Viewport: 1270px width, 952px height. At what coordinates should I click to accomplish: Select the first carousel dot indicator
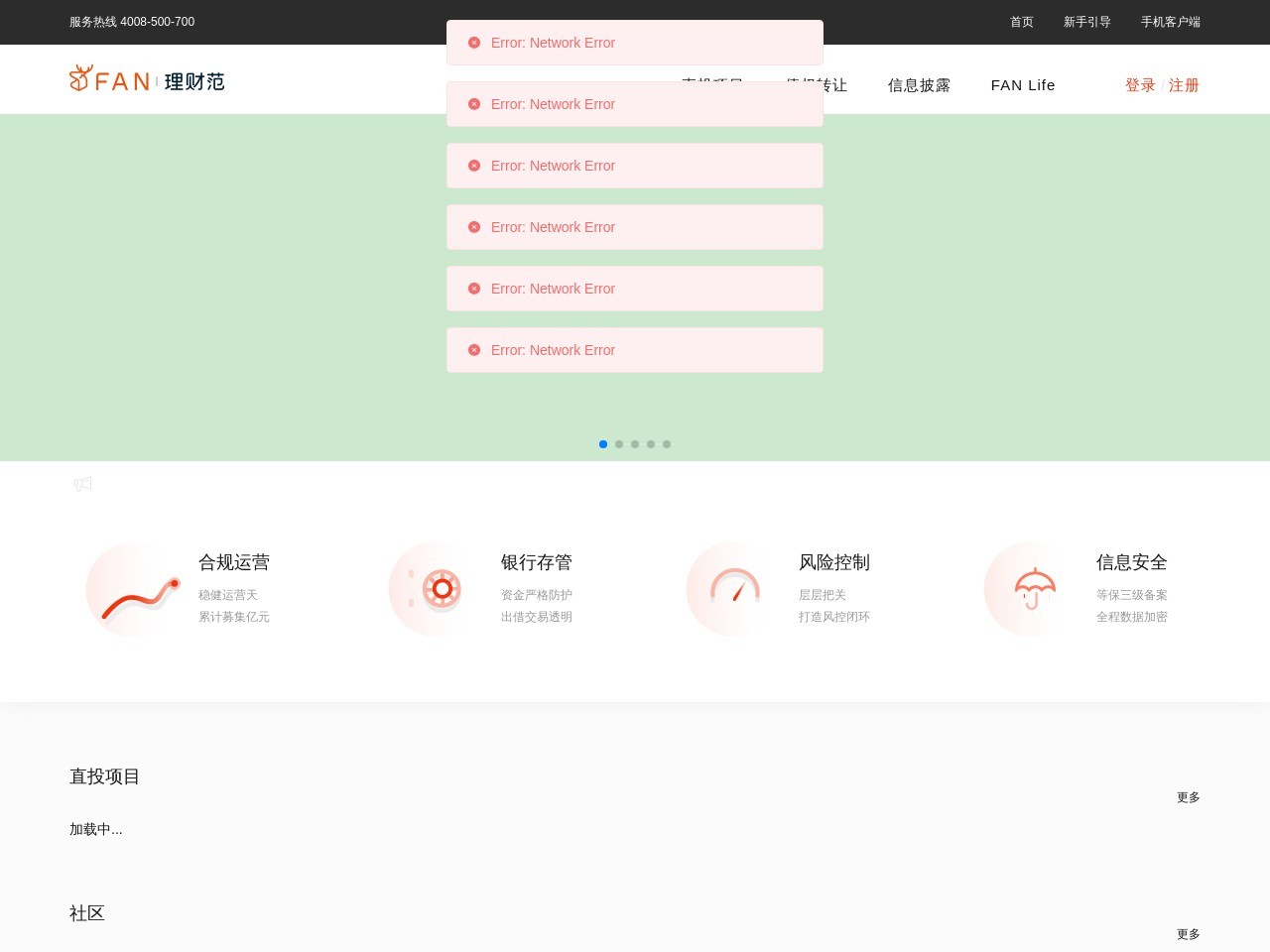coord(603,444)
